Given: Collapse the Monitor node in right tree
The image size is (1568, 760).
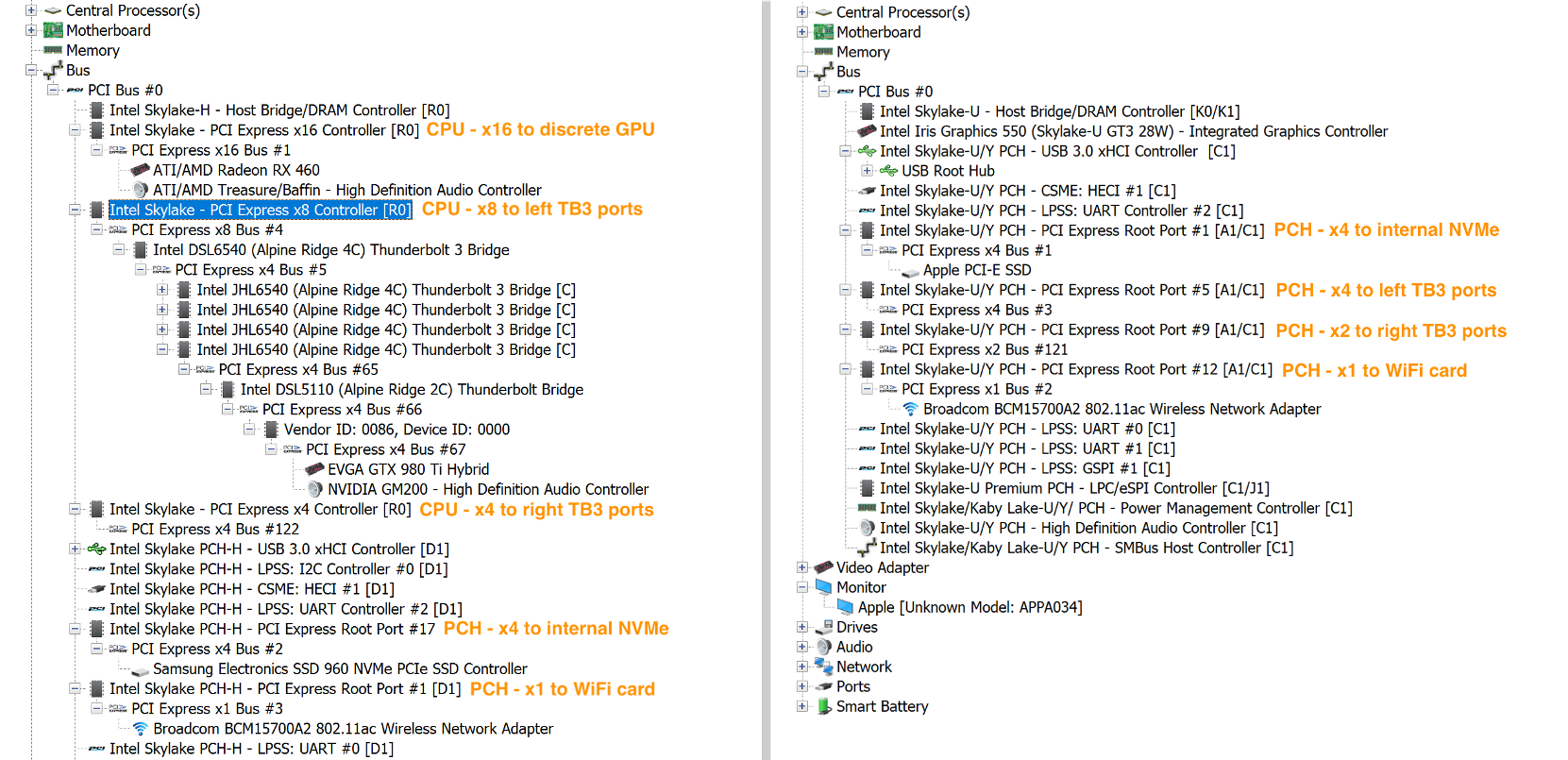Looking at the screenshot, I should pos(801,587).
